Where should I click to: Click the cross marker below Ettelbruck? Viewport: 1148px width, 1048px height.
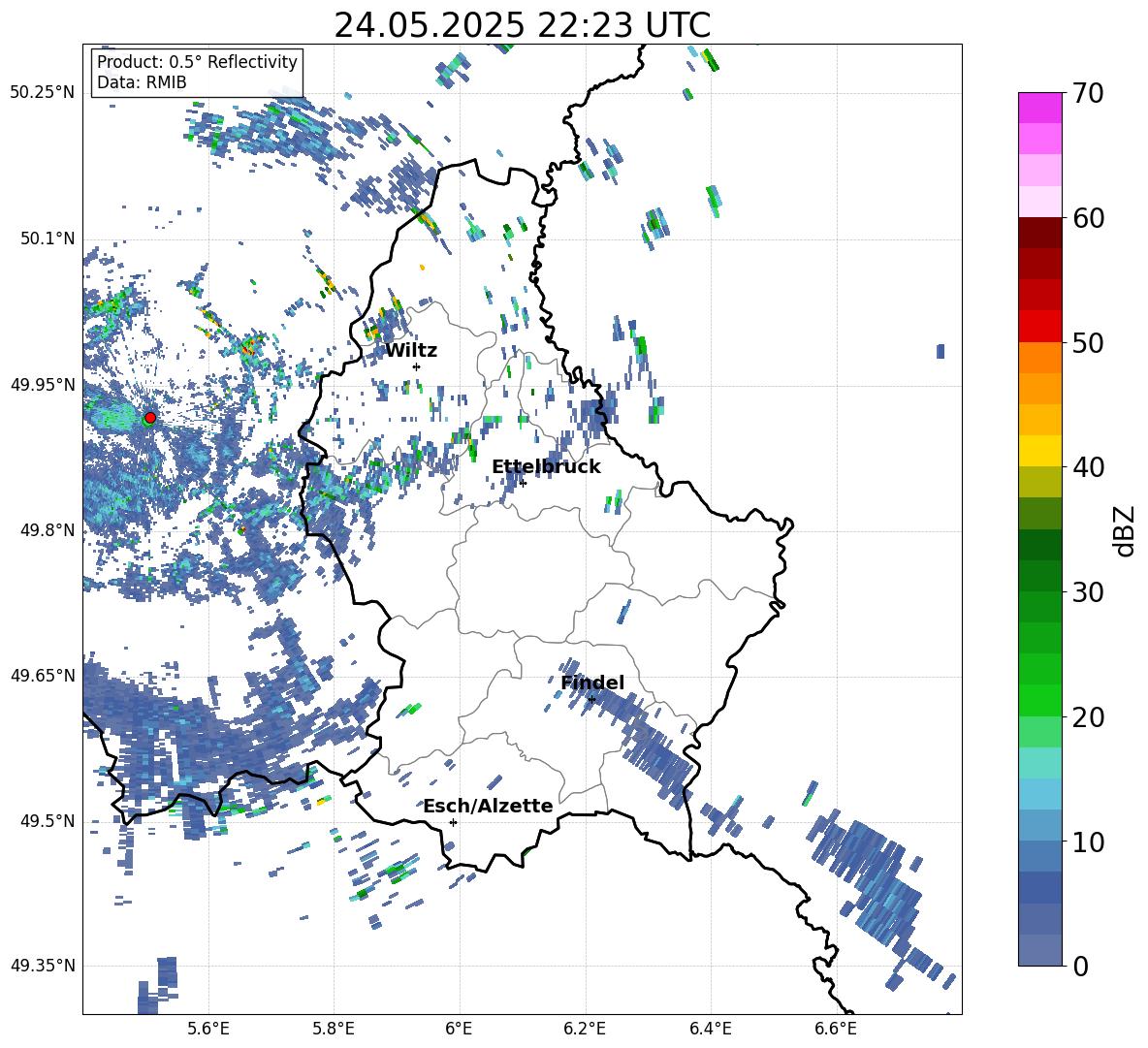(x=522, y=483)
